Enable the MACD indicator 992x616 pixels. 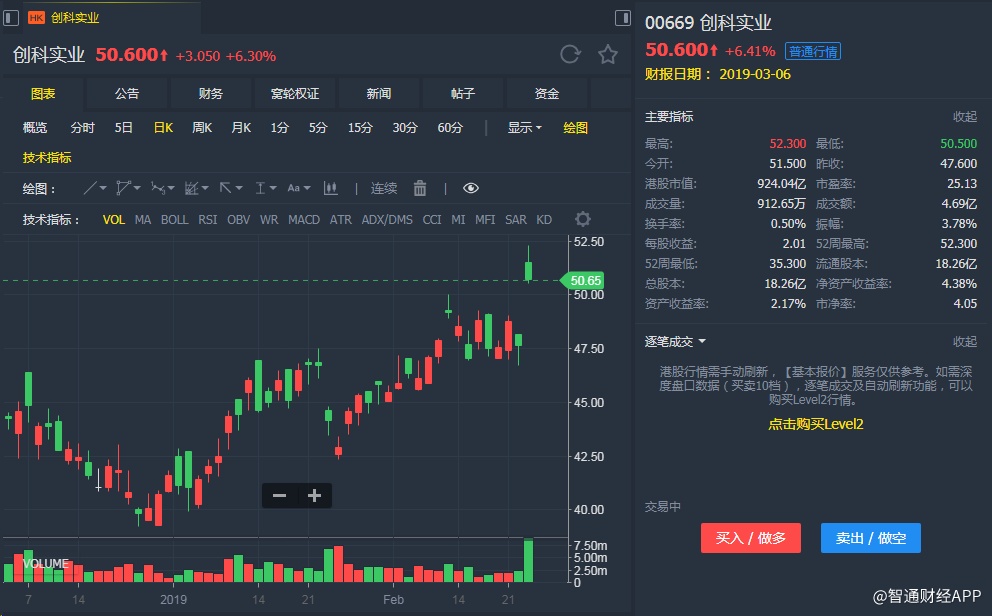304,219
